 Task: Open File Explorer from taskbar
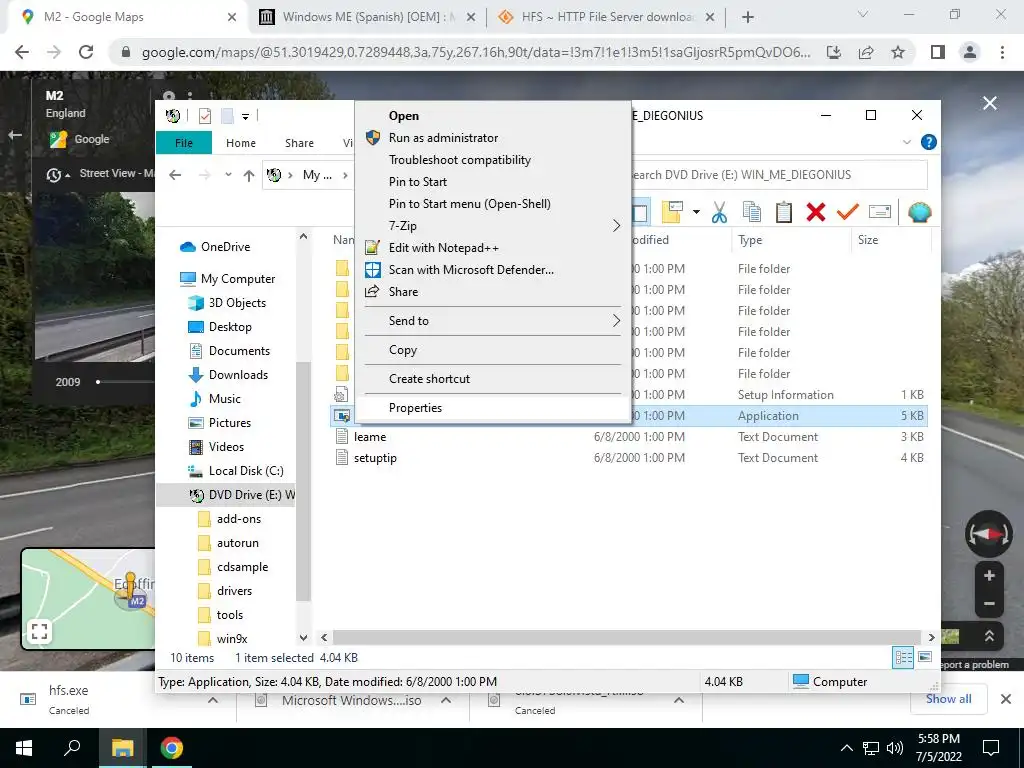click(122, 748)
